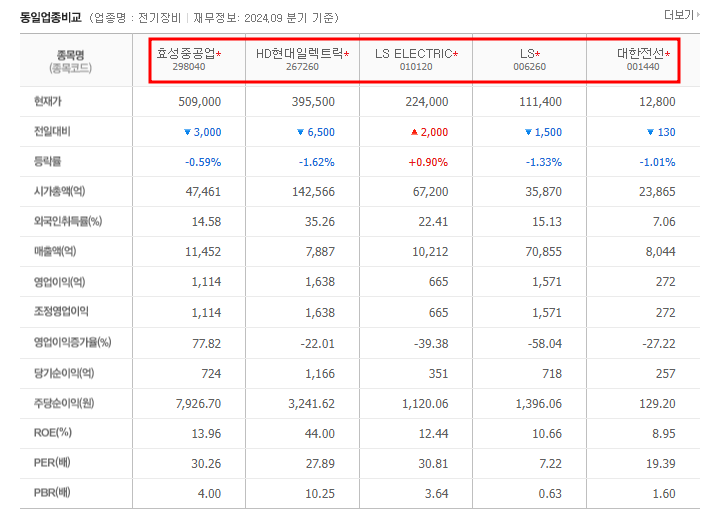709x516 pixels.
Task: Click the 동일업종비교 section title
Action: click(x=51, y=18)
